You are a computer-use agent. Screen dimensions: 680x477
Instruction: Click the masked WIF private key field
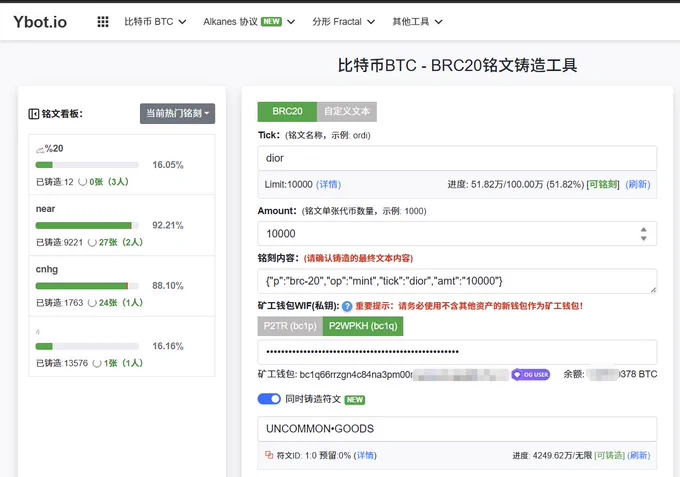coord(457,352)
